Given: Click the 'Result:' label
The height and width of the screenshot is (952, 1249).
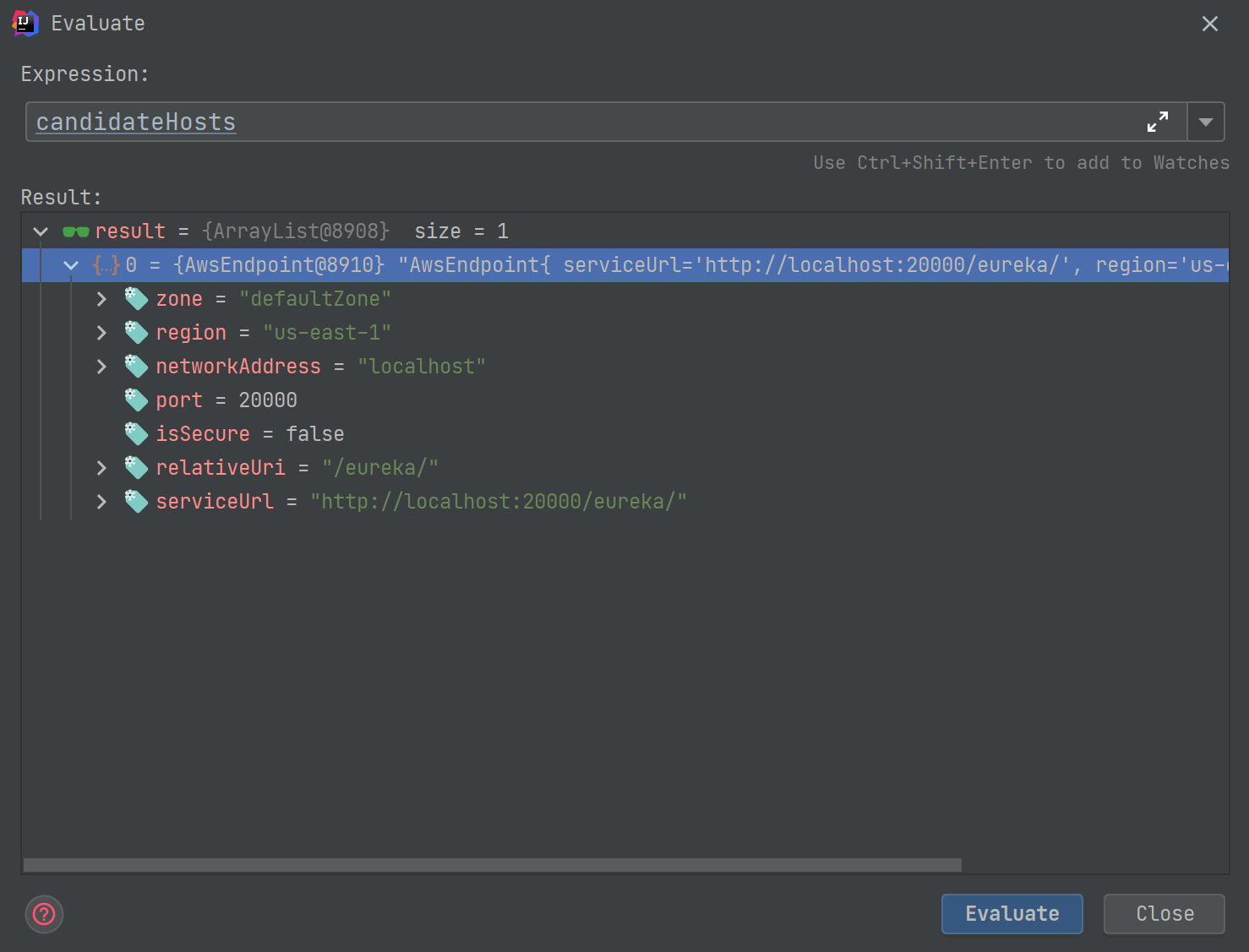Looking at the screenshot, I should (x=61, y=198).
